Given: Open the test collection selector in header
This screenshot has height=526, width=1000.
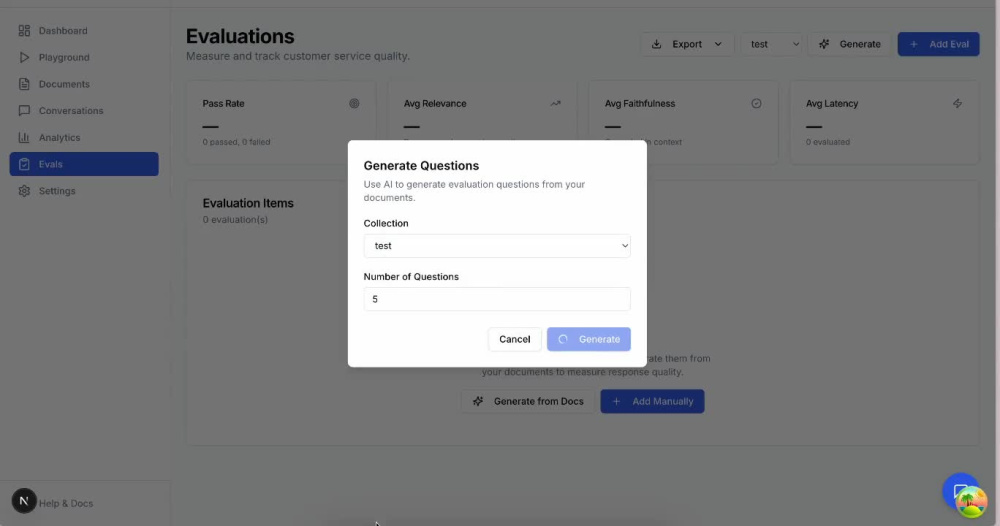Looking at the screenshot, I should (772, 44).
